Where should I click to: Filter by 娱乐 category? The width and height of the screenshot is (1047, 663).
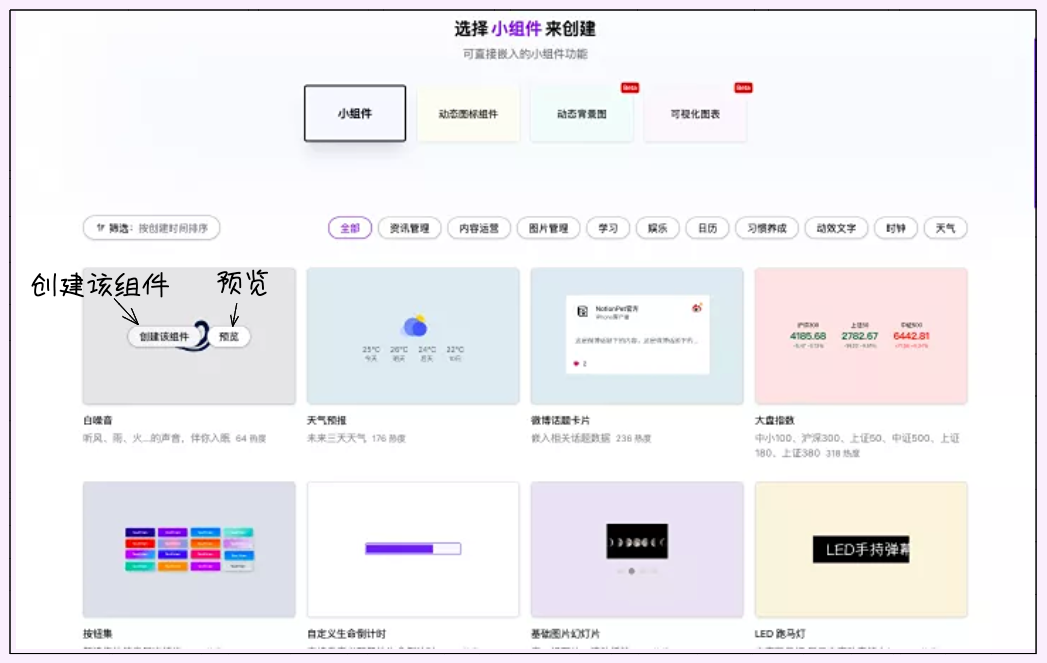(x=657, y=228)
